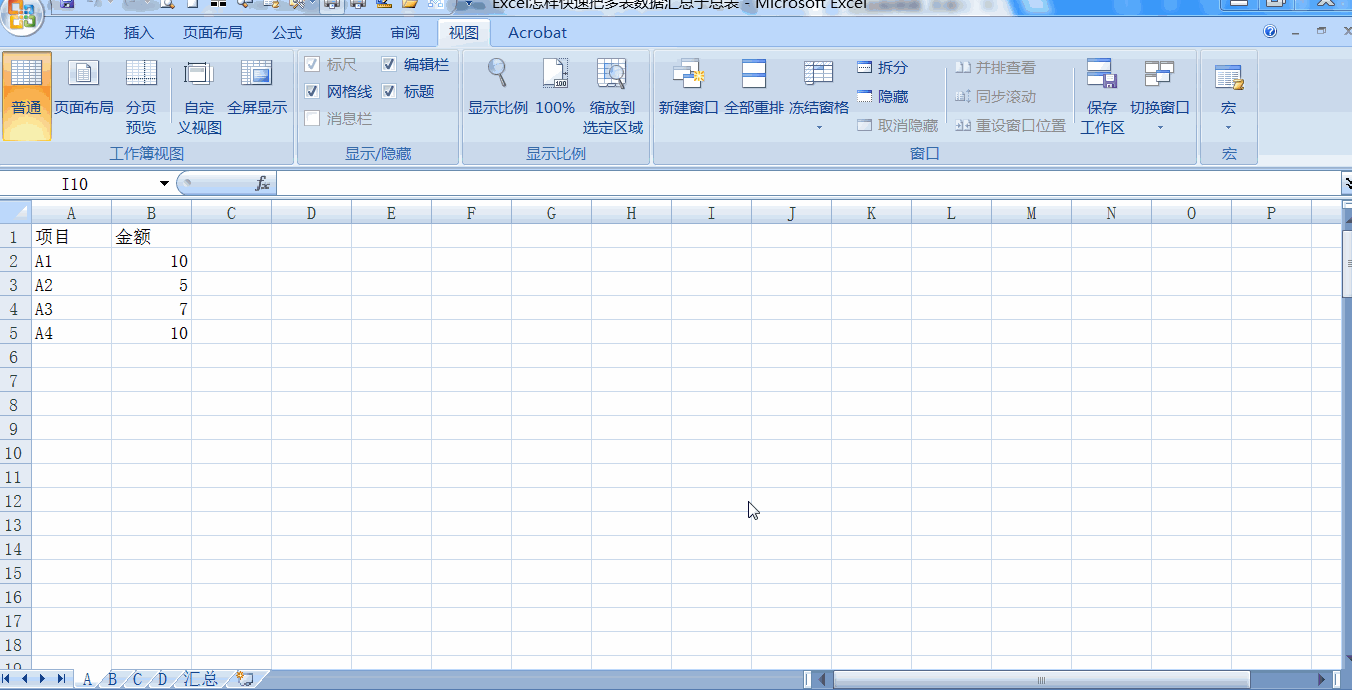The height and width of the screenshot is (690, 1352).
Task: Expand the formula bar
Action: point(1346,184)
